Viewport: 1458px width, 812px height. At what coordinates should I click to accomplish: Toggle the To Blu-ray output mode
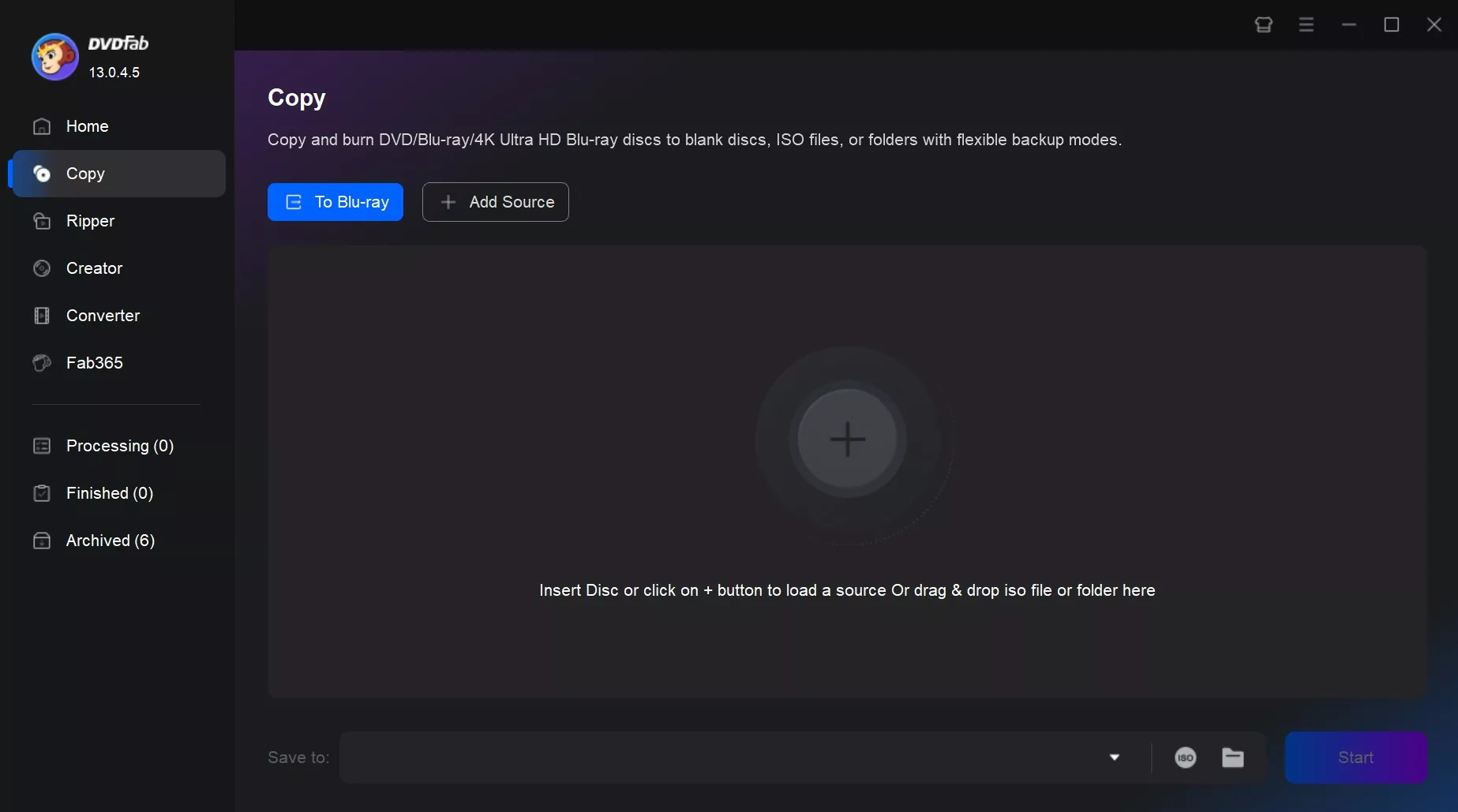coord(335,202)
